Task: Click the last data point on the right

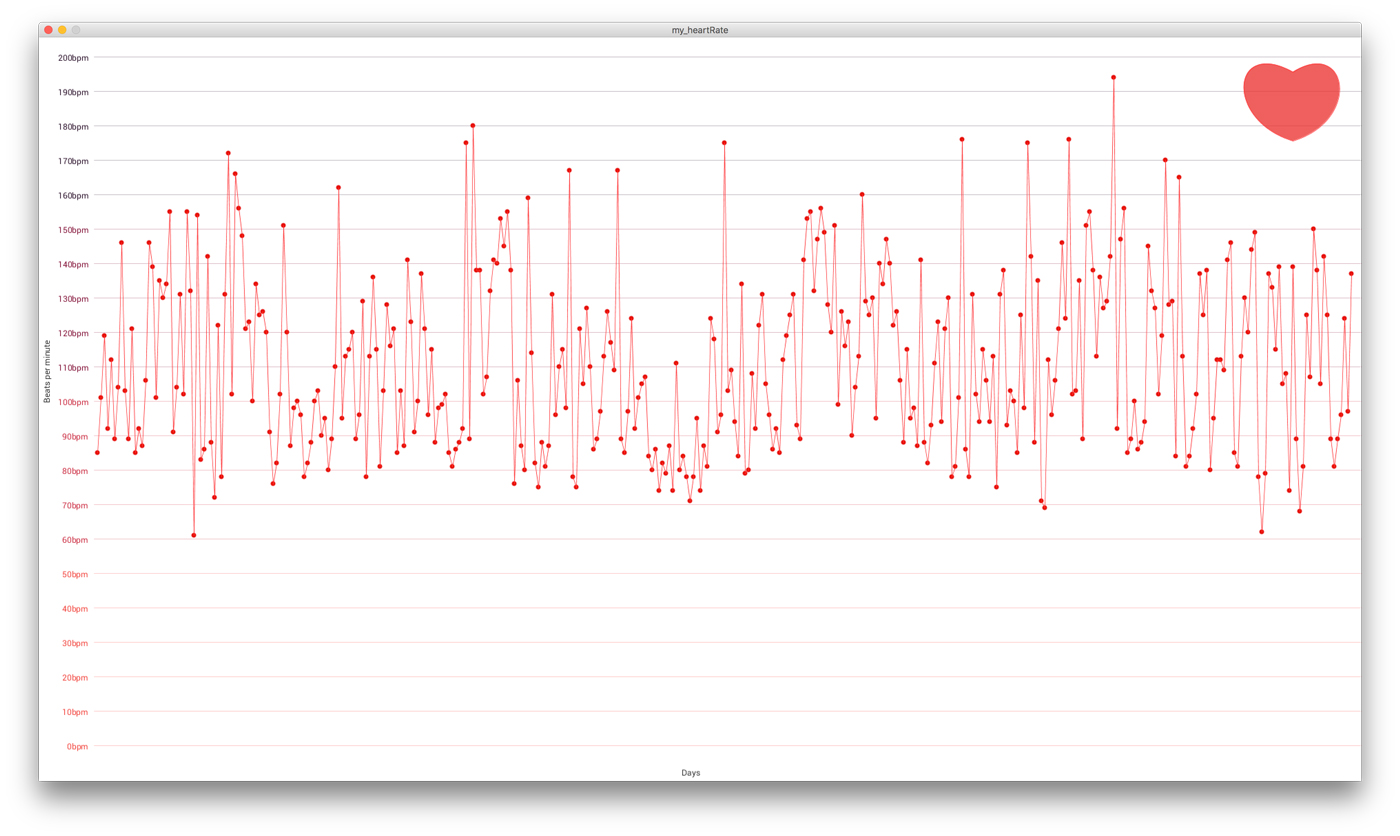Action: coord(1351,274)
